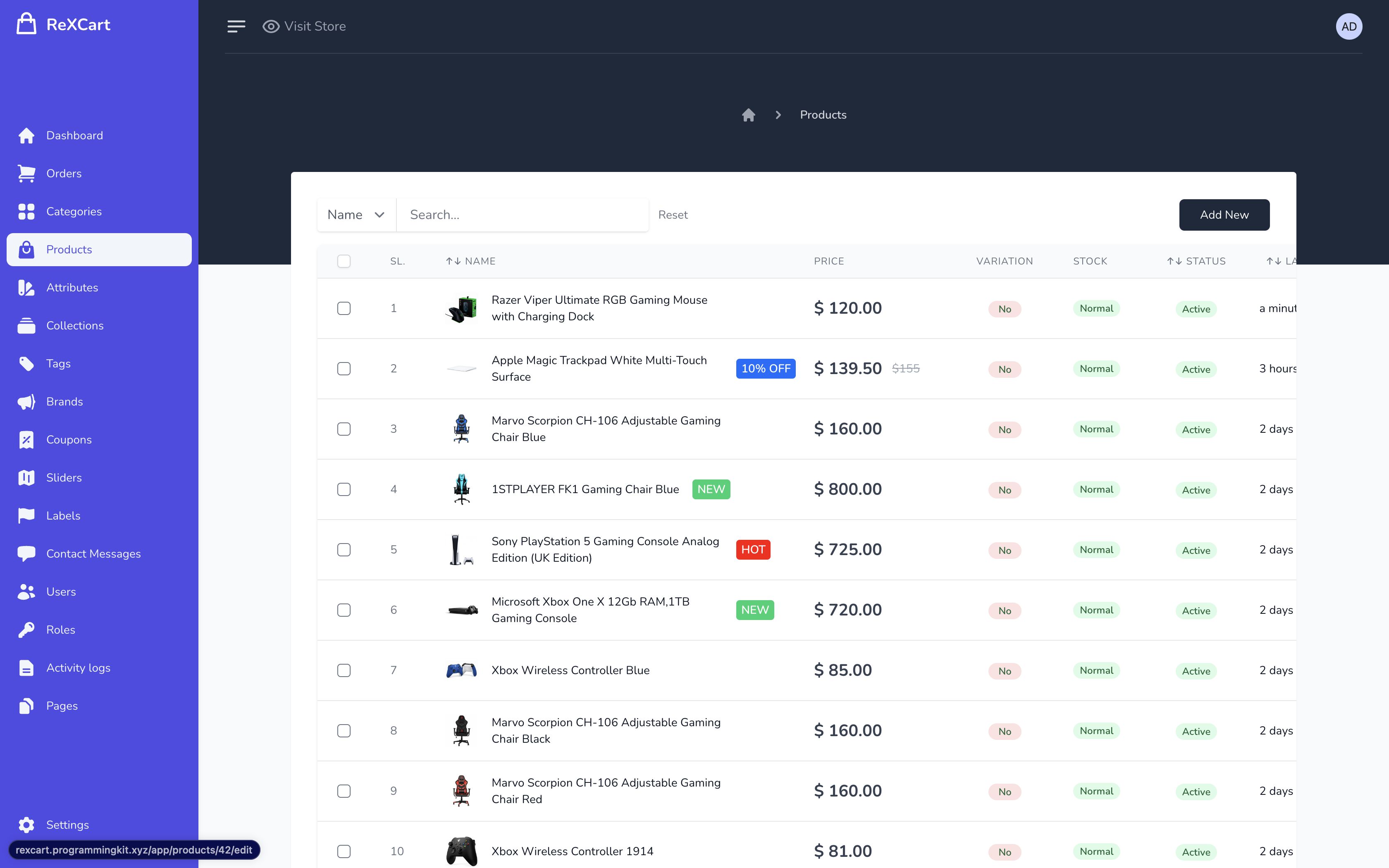
Task: Sort table by Name column arrows
Action: click(x=453, y=261)
